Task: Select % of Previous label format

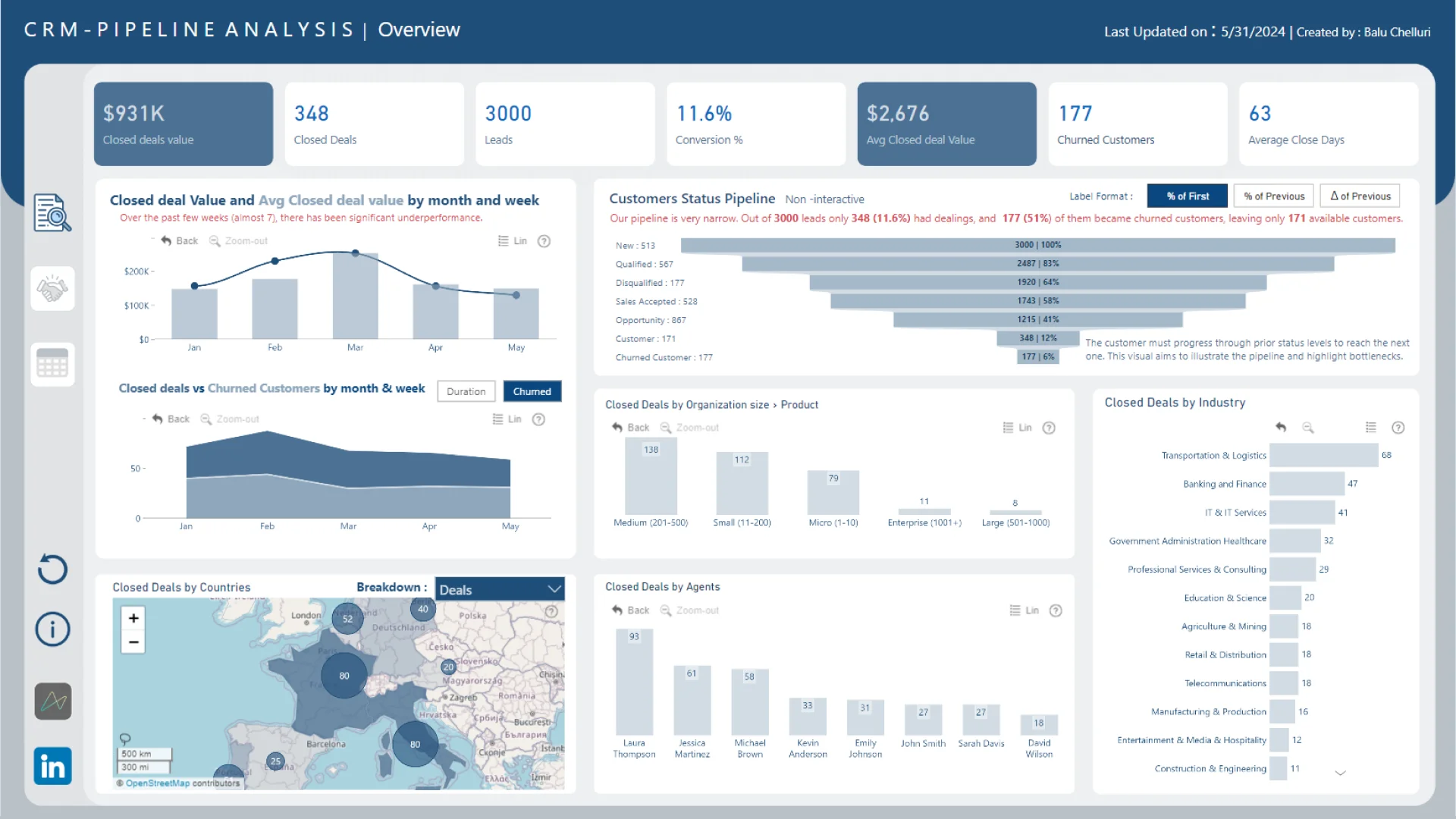Action: point(1274,196)
